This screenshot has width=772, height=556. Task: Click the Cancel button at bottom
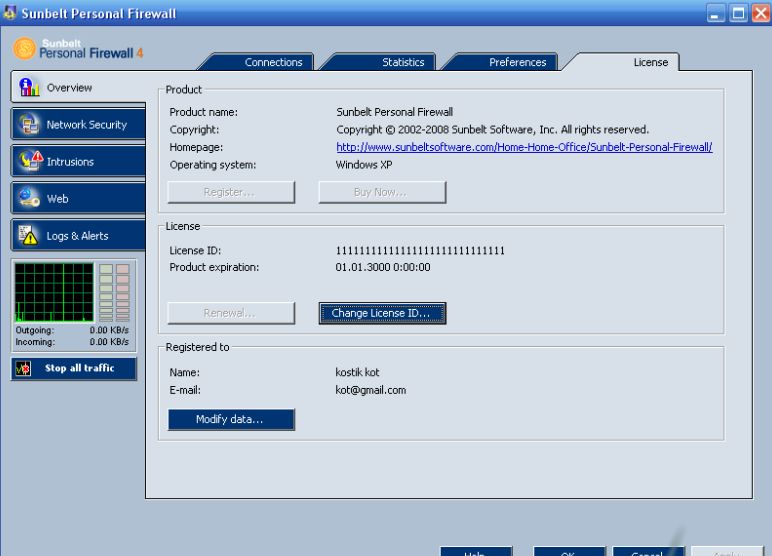(648, 552)
